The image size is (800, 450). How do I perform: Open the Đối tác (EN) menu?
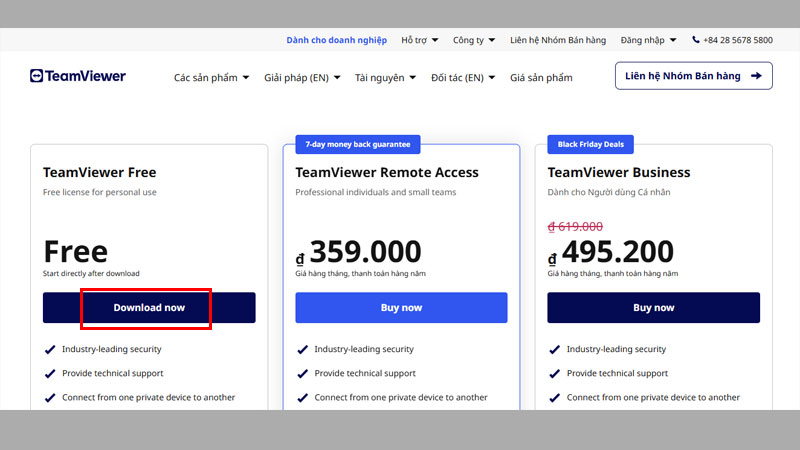tap(462, 77)
